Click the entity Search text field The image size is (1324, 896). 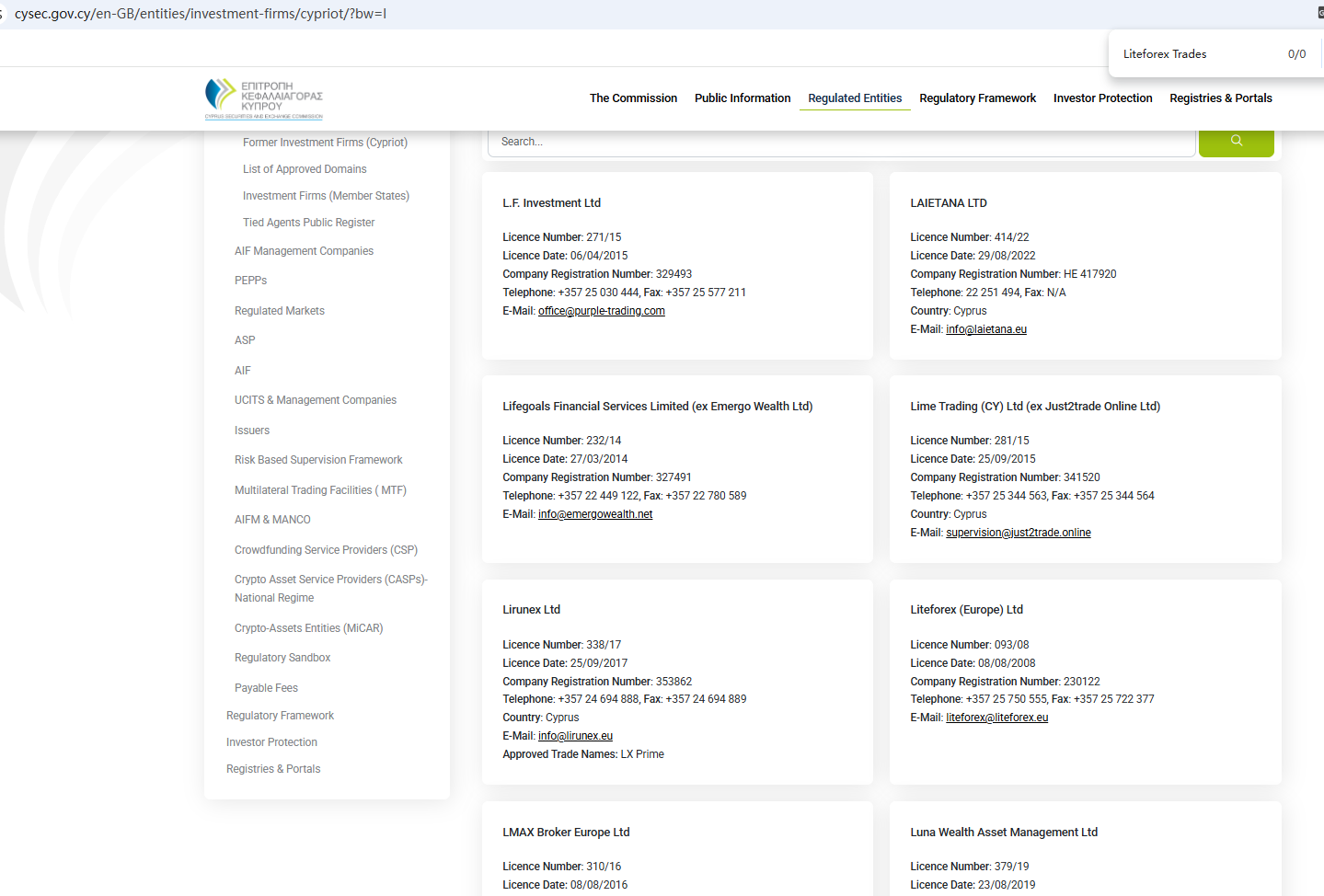pos(841,142)
